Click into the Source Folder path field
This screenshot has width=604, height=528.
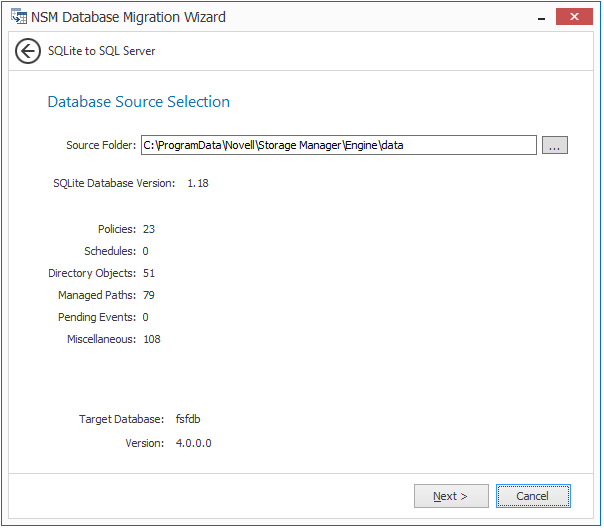tap(339, 145)
